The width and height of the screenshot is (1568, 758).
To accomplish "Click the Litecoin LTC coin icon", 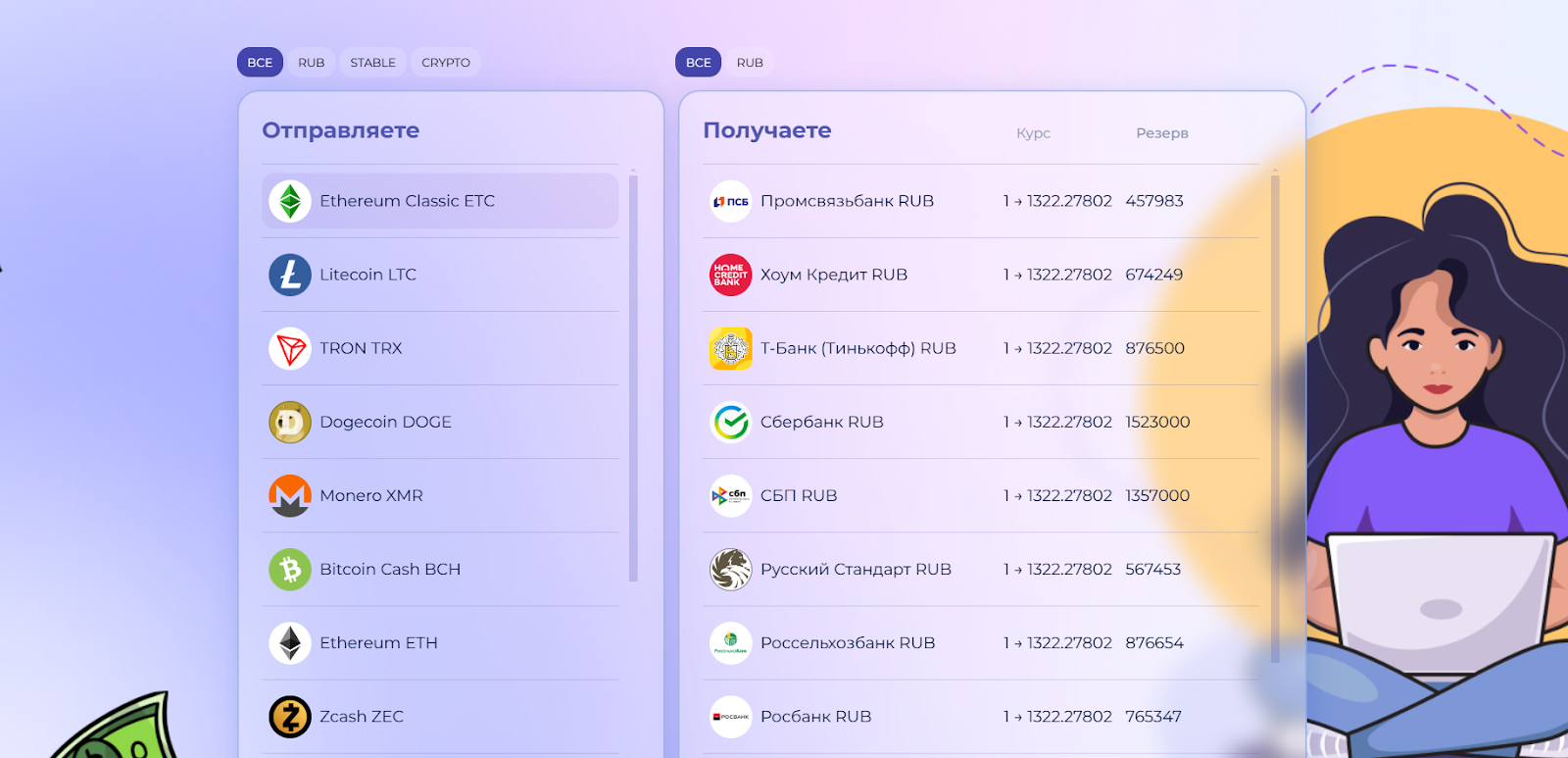I will coord(290,275).
